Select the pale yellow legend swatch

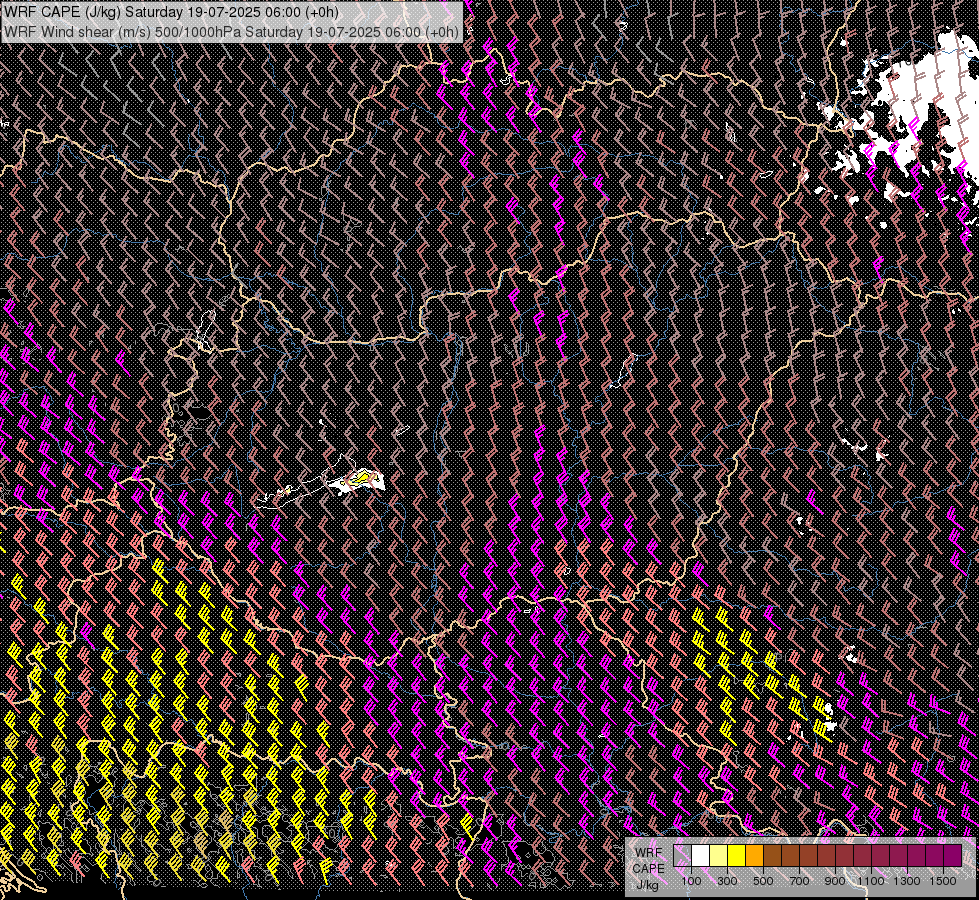coord(719,856)
